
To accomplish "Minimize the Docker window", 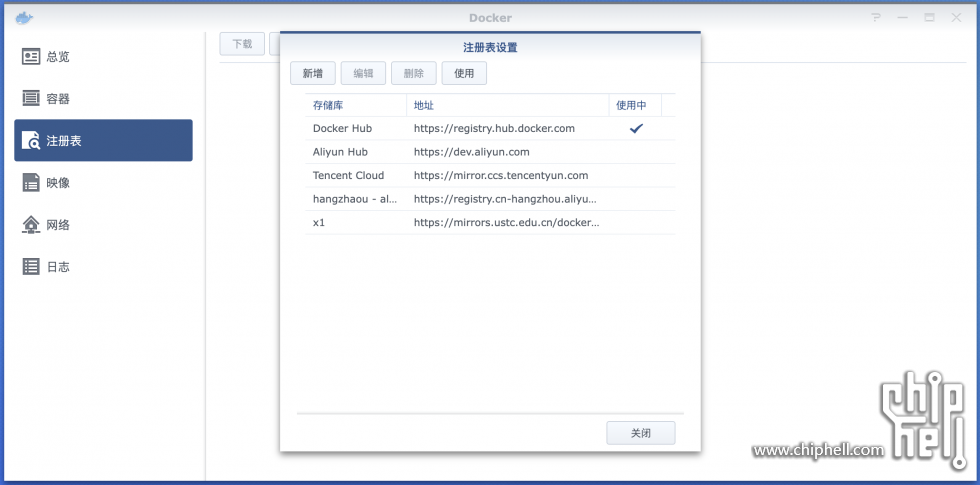I will pyautogui.click(x=902, y=18).
